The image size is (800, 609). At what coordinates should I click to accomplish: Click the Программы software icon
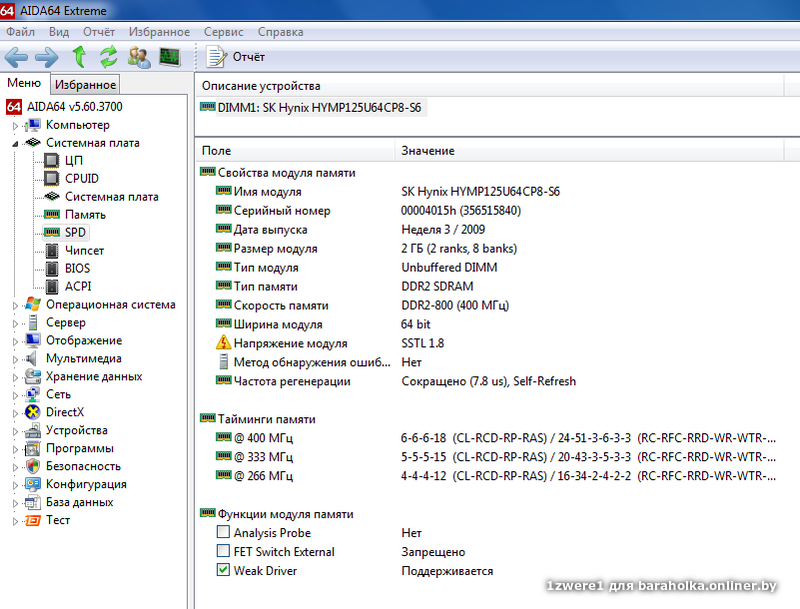[x=33, y=448]
